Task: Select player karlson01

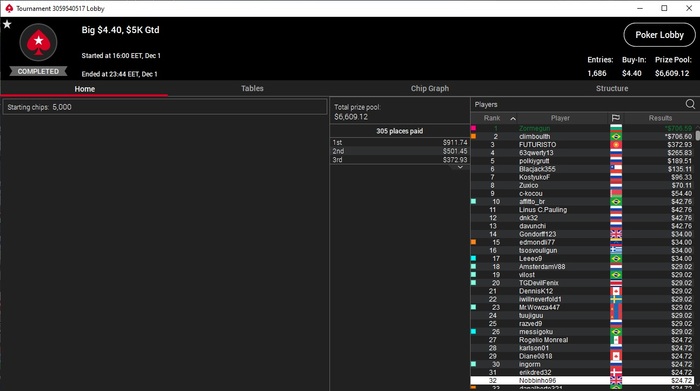Action: click(x=583, y=348)
